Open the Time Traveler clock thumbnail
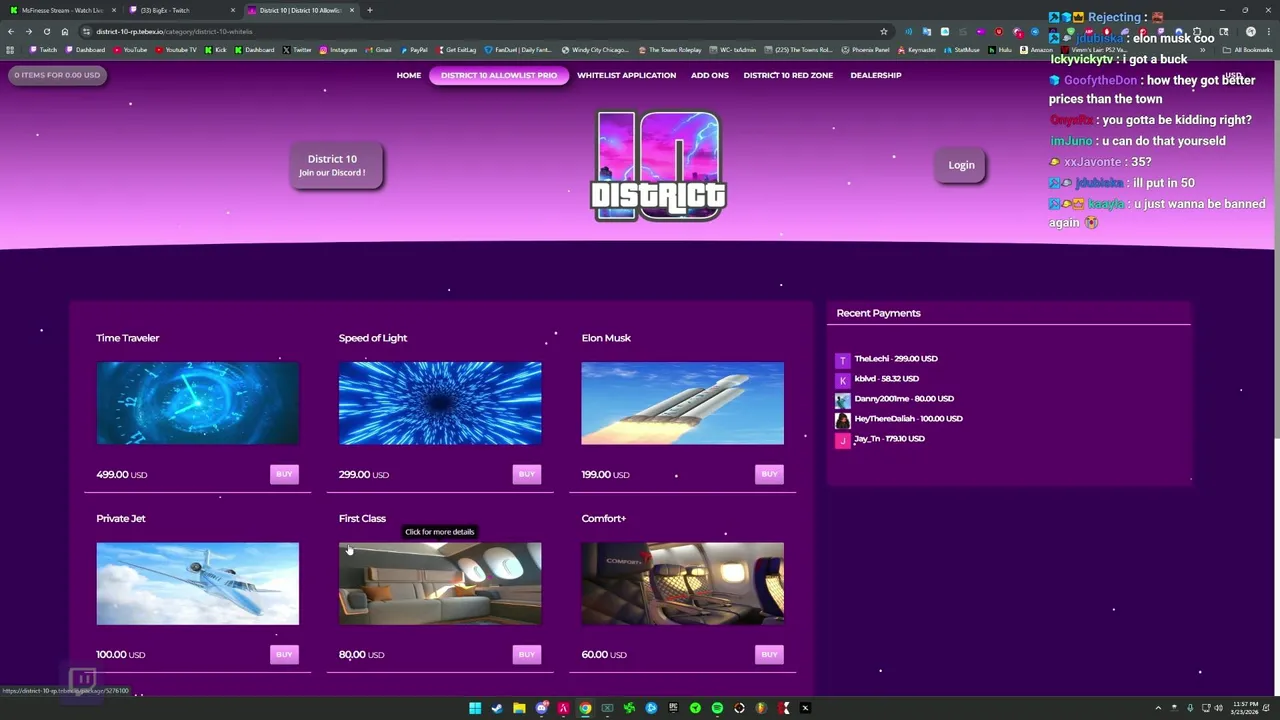The width and height of the screenshot is (1280, 720). (x=197, y=403)
